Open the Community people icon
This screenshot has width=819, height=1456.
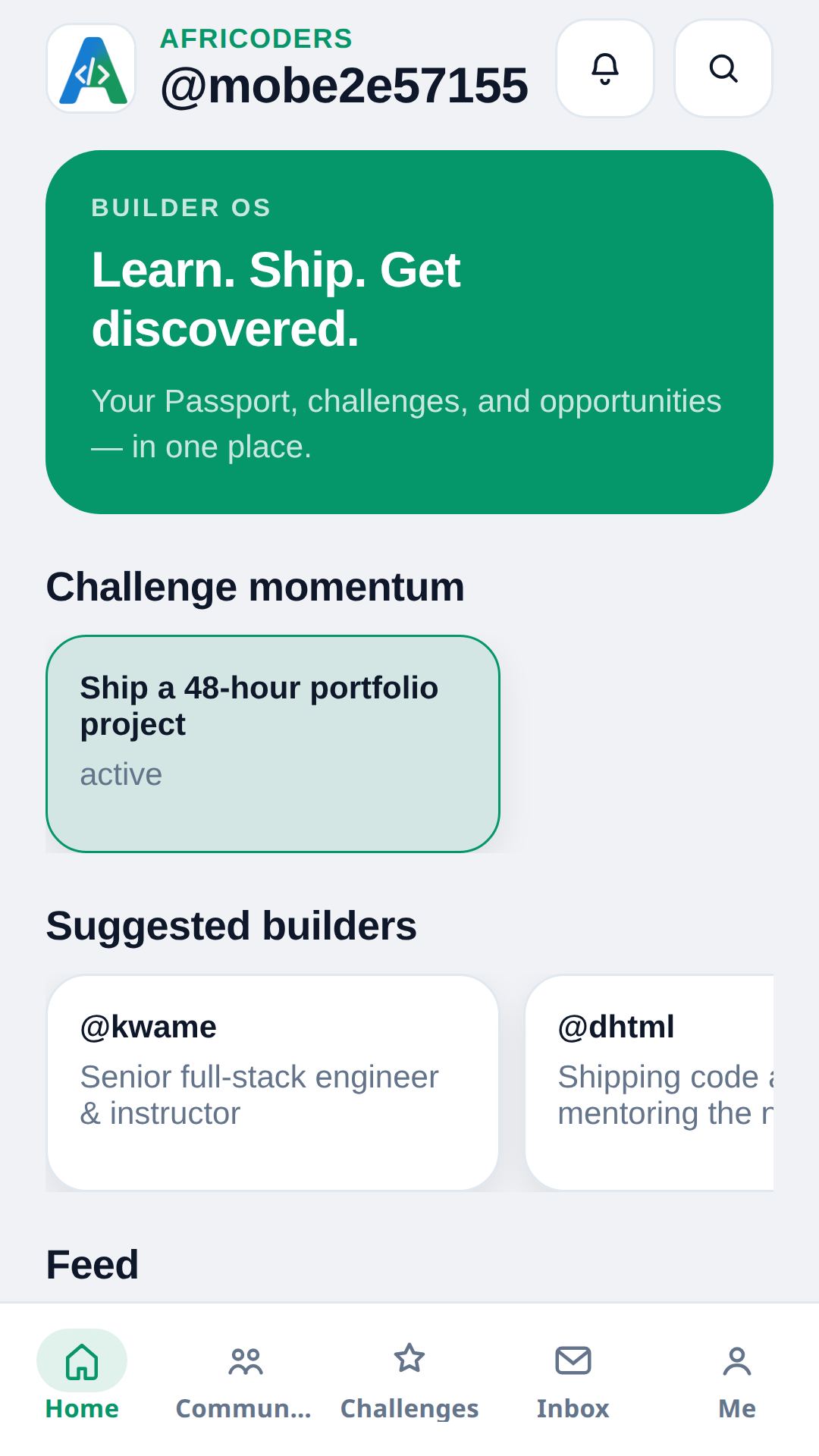click(x=246, y=1360)
